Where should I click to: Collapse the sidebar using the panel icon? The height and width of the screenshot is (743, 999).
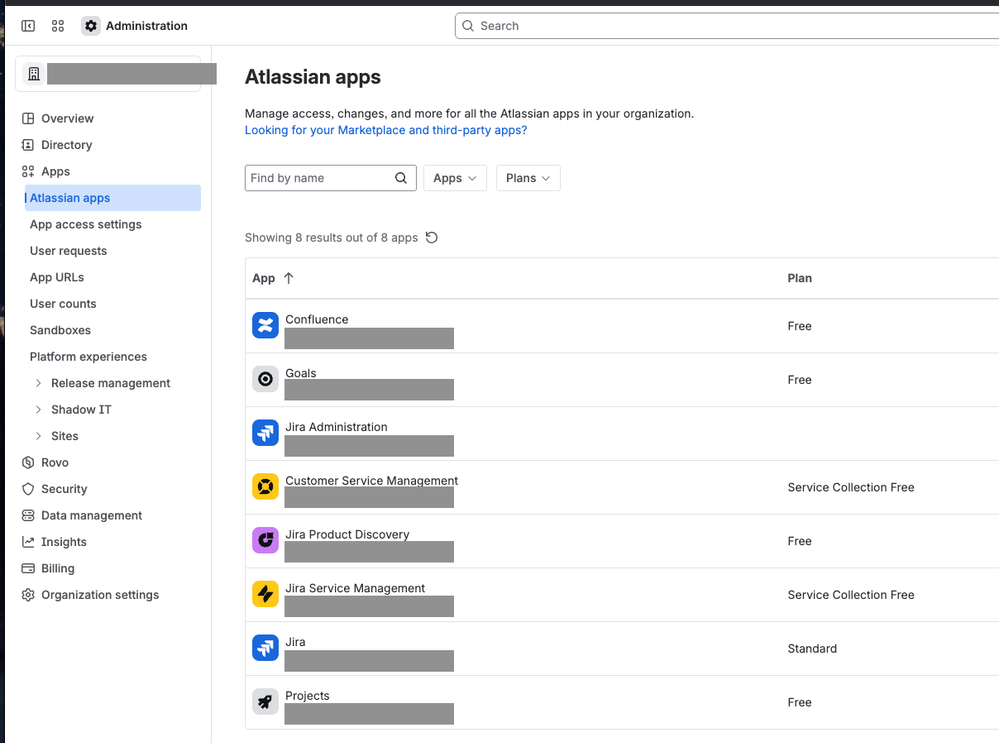pos(28,25)
